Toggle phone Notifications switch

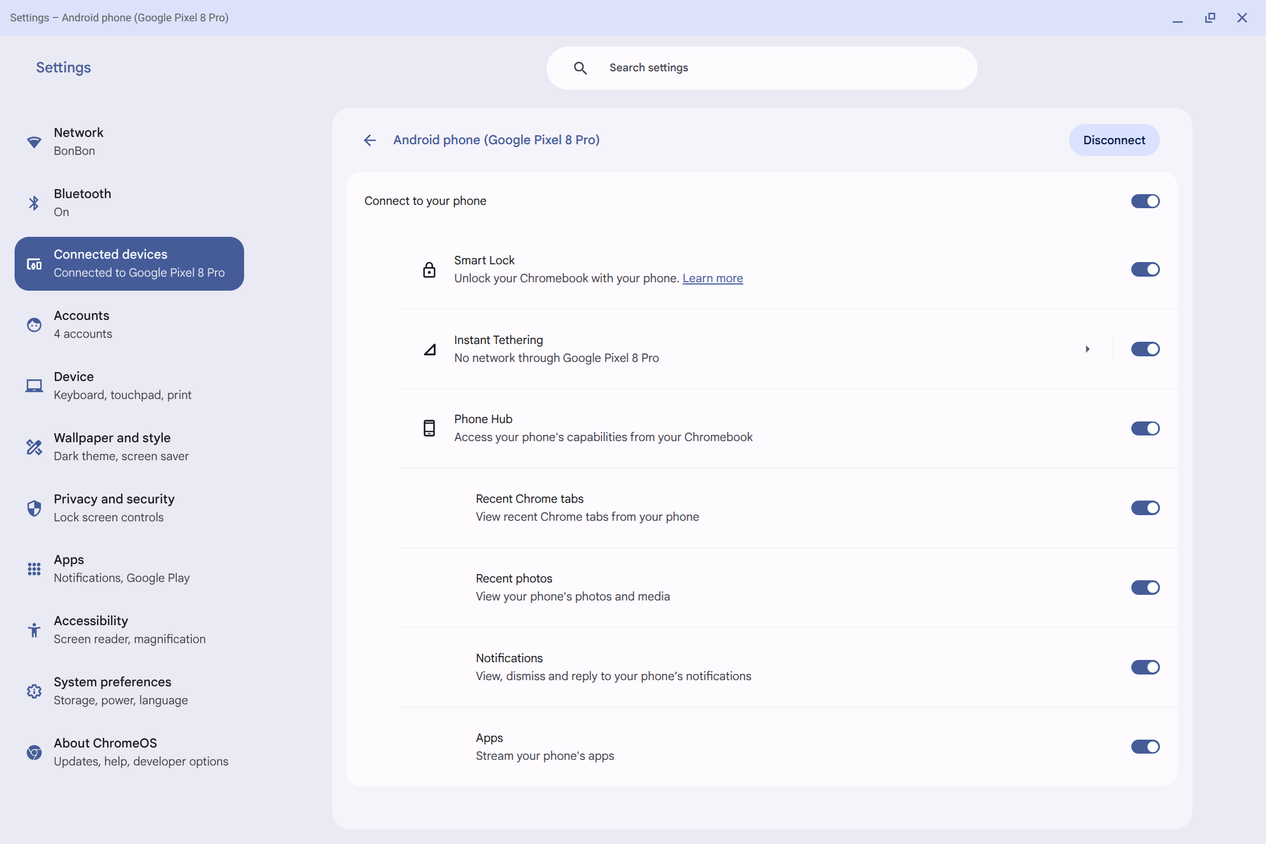tap(1145, 667)
